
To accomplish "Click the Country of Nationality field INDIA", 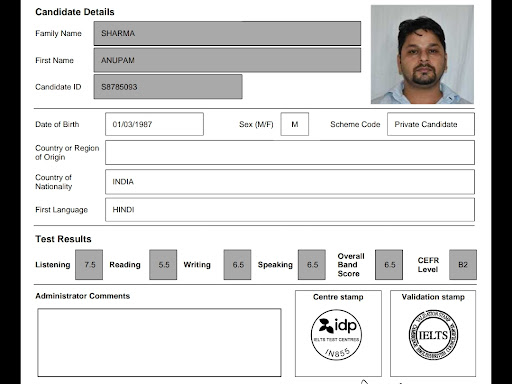I will (x=290, y=182).
